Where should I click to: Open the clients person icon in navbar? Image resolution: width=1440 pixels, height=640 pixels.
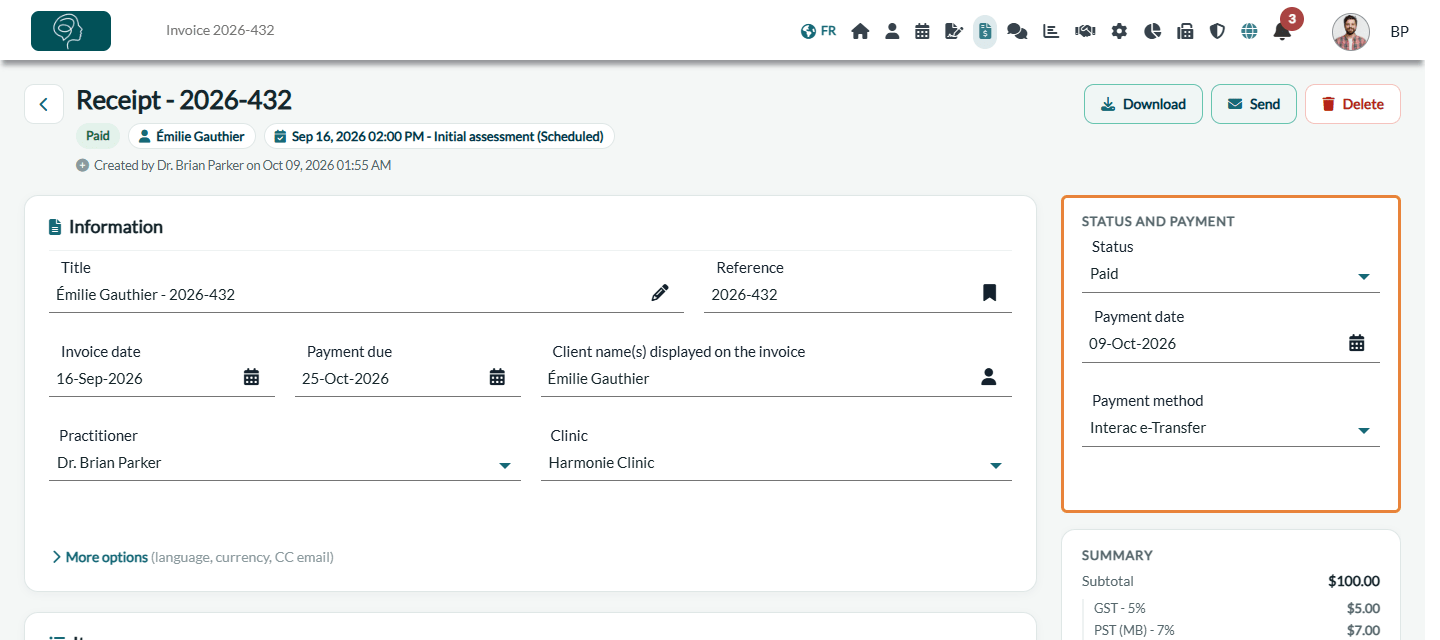point(892,31)
